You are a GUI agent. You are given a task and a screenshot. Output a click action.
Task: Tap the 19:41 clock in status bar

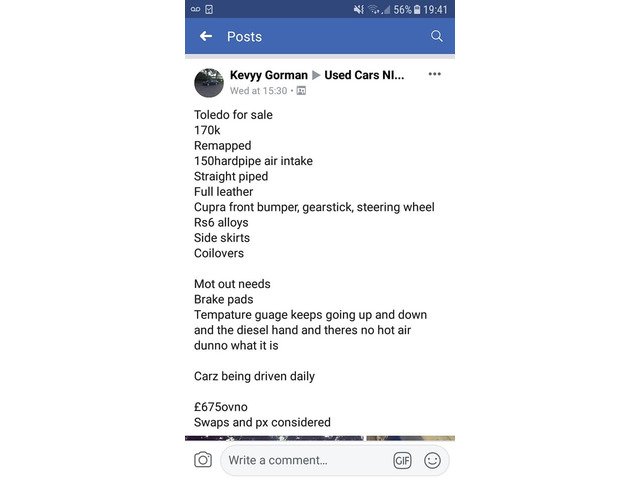(x=436, y=9)
